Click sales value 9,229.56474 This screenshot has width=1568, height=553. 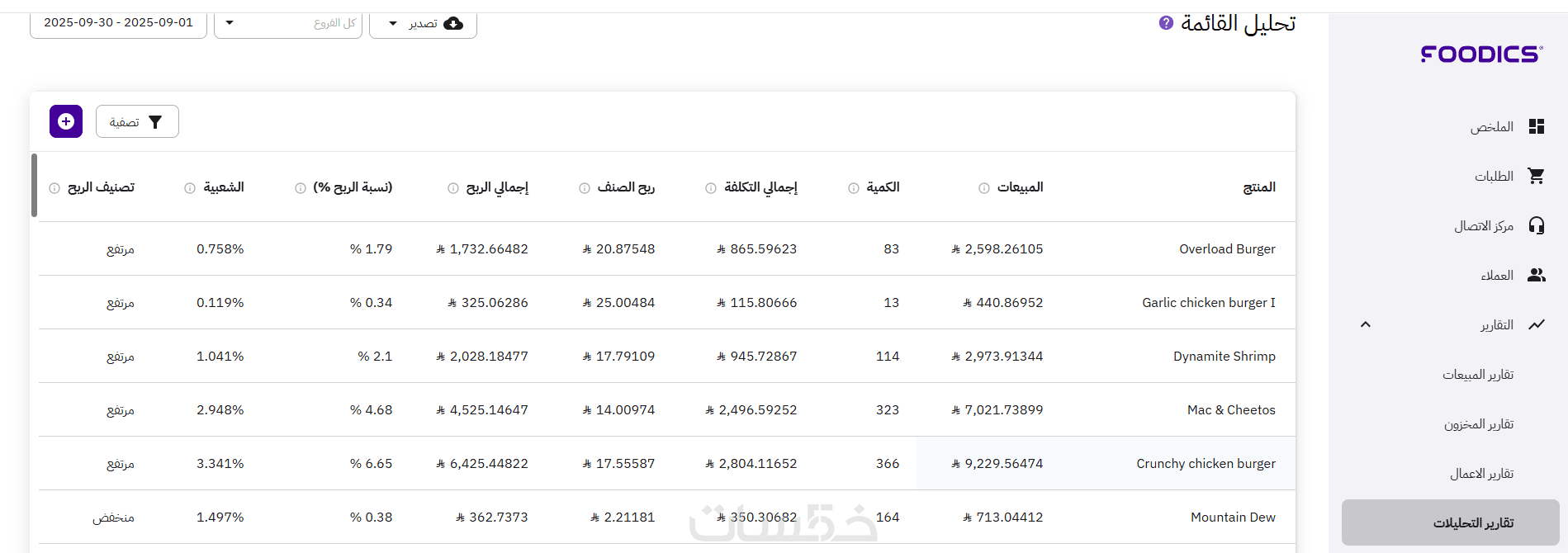click(997, 463)
